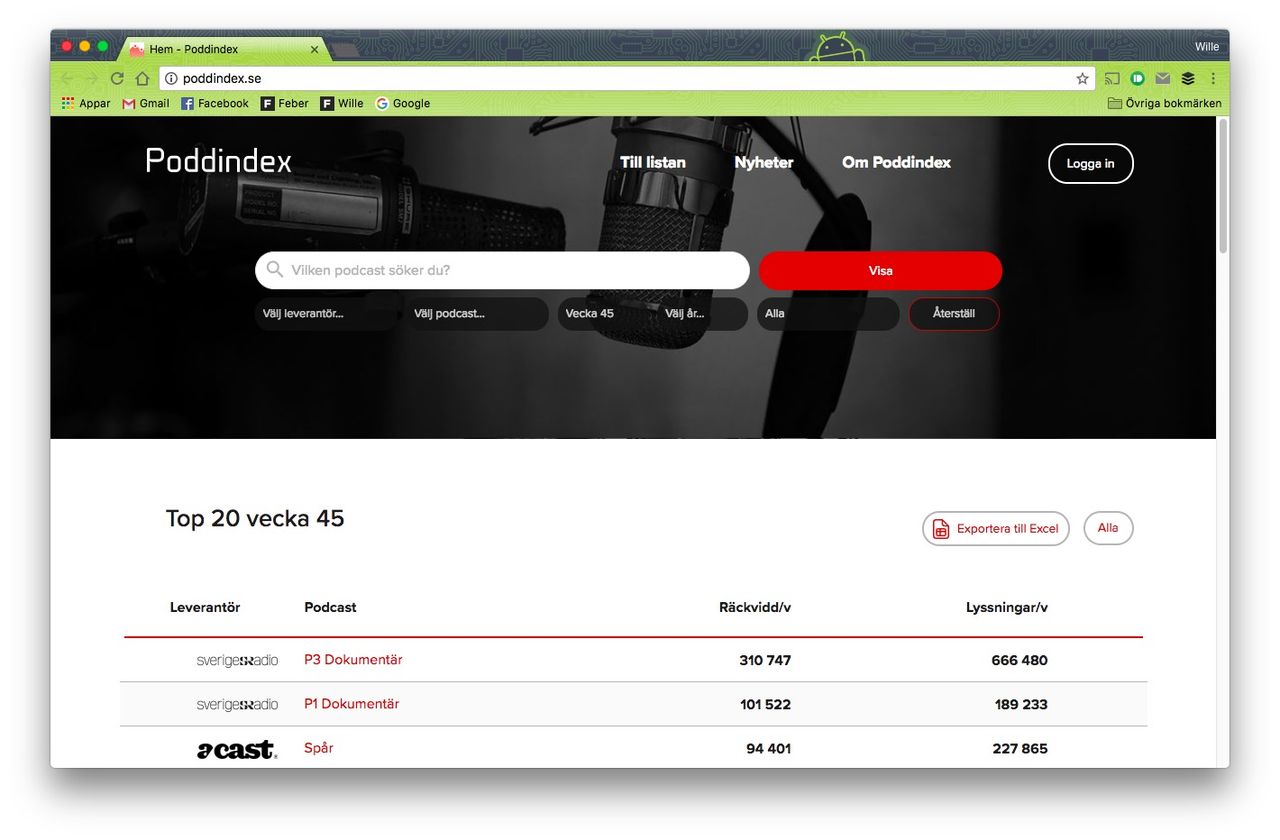
Task: Click Exportera till Excel button
Action: (x=996, y=529)
